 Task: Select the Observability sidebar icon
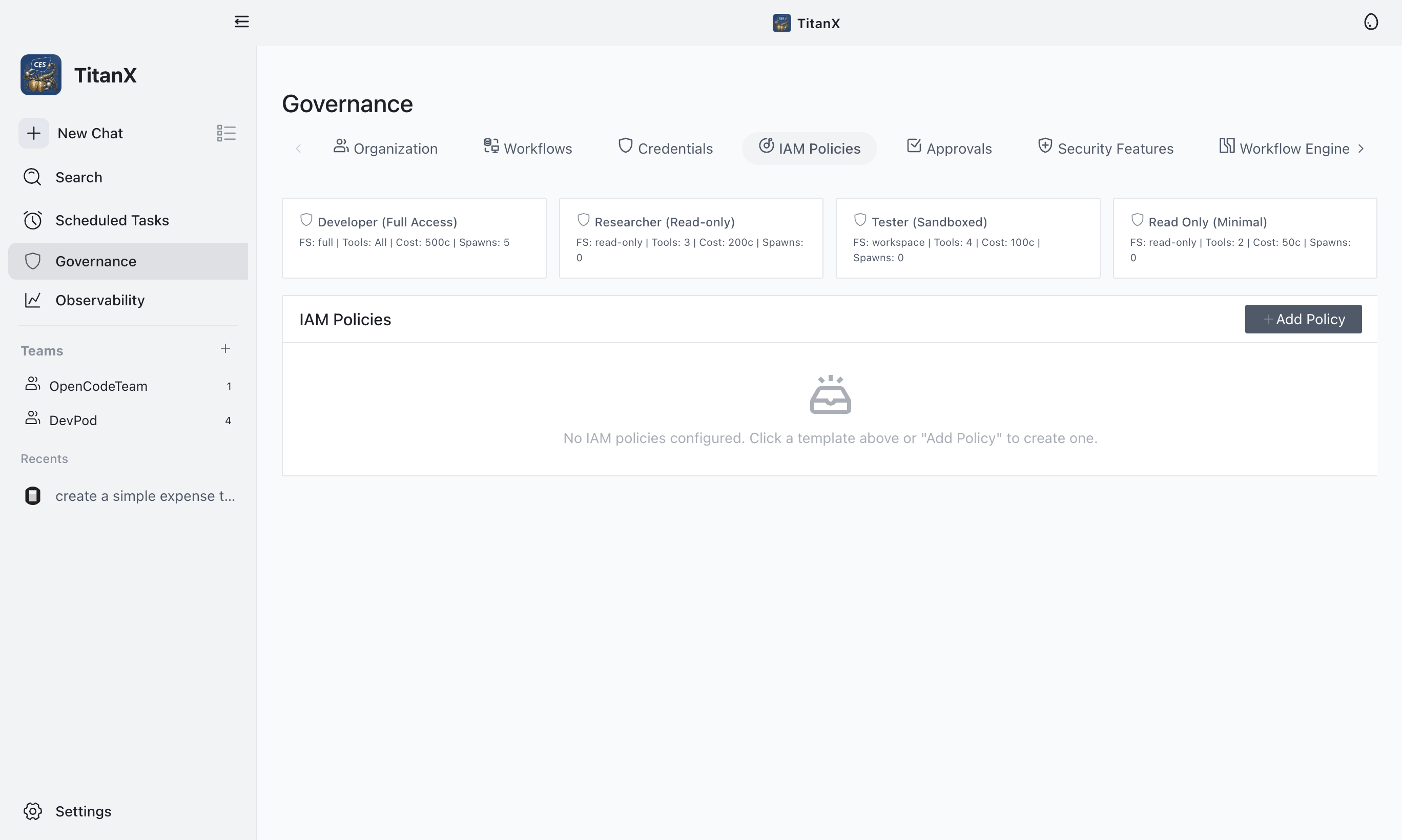tap(32, 300)
